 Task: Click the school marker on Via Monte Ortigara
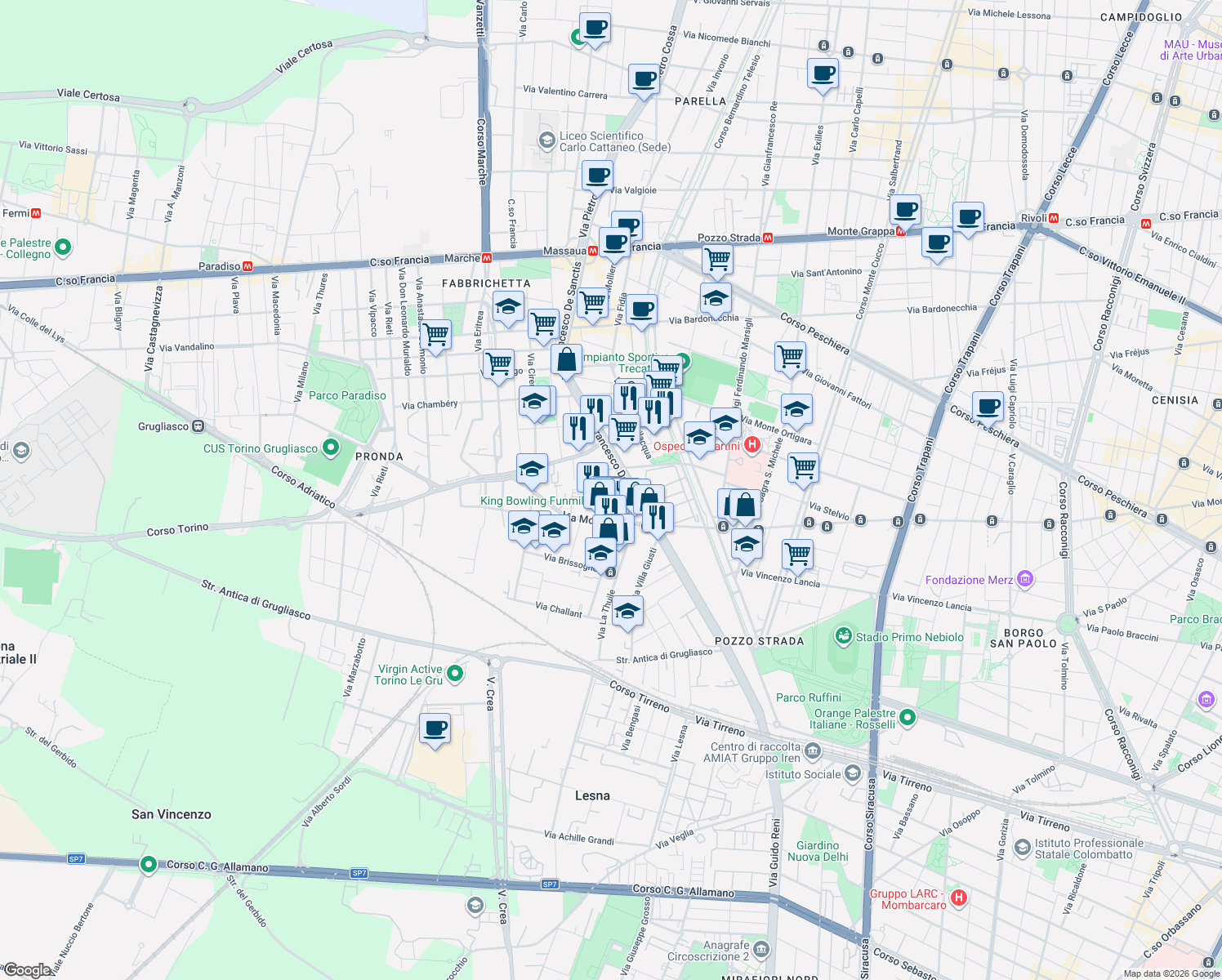(796, 410)
